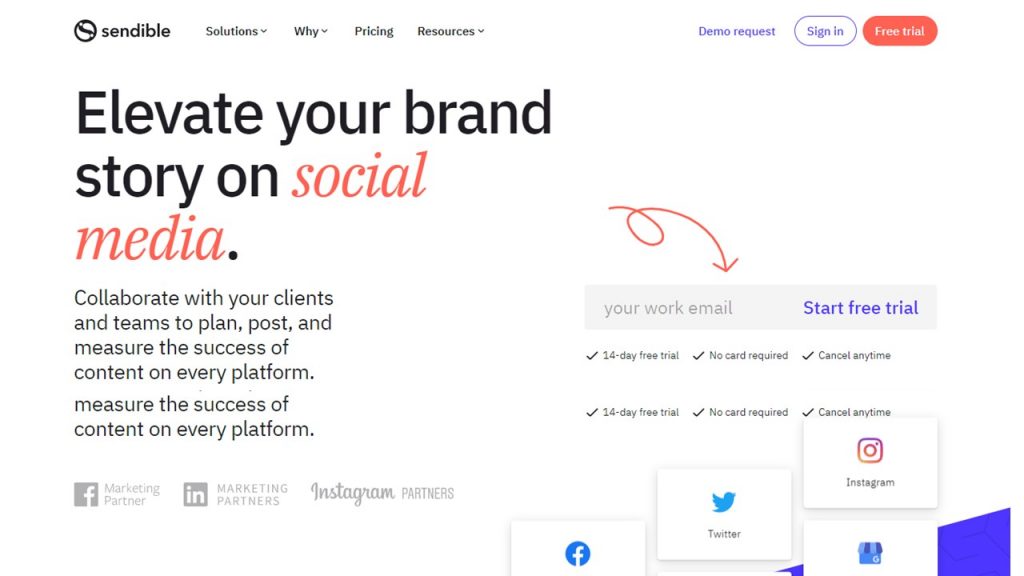Focus the work email input field
The image size is (1024, 576).
(x=686, y=308)
